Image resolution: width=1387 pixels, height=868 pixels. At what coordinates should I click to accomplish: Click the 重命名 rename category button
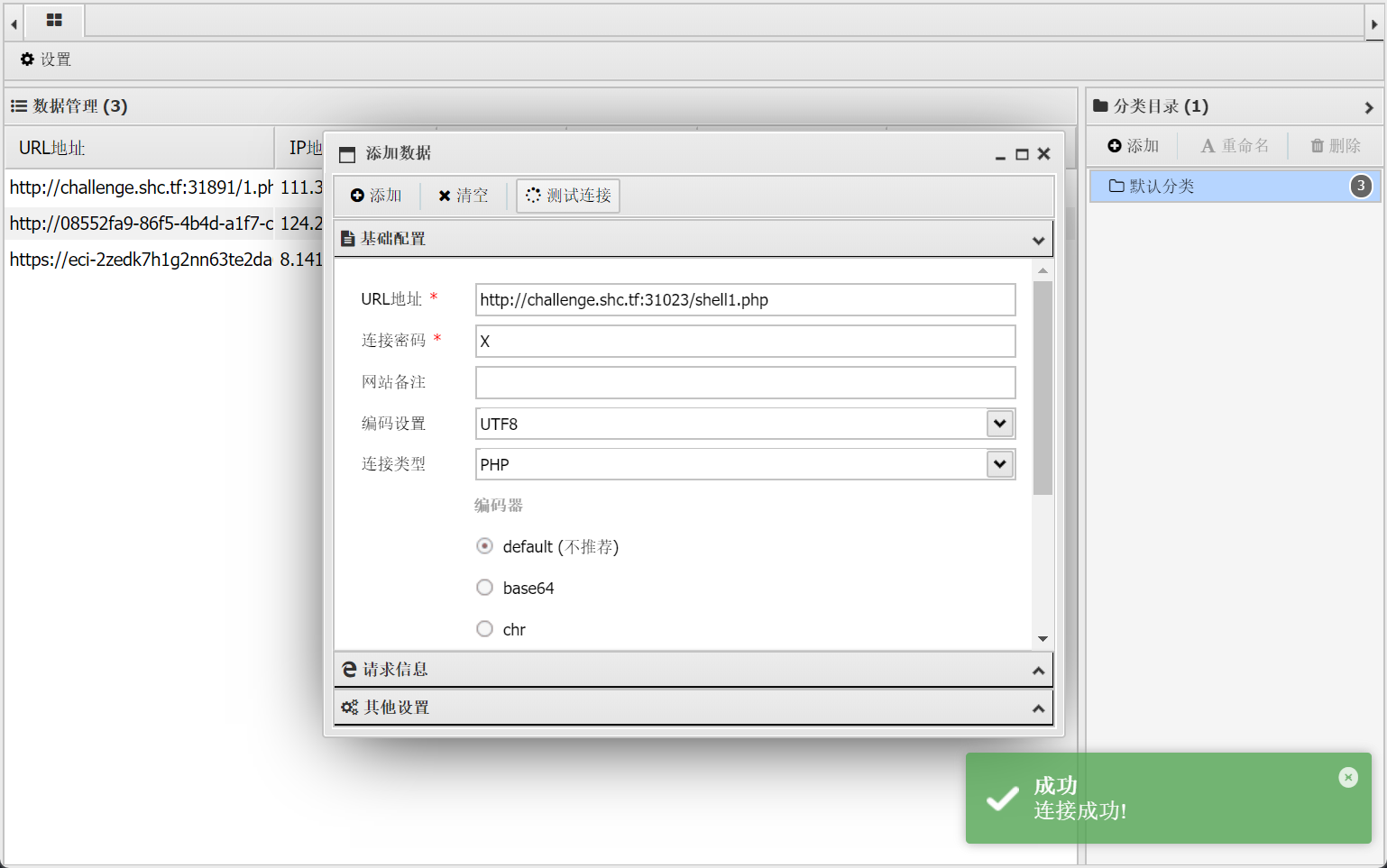point(1235,146)
